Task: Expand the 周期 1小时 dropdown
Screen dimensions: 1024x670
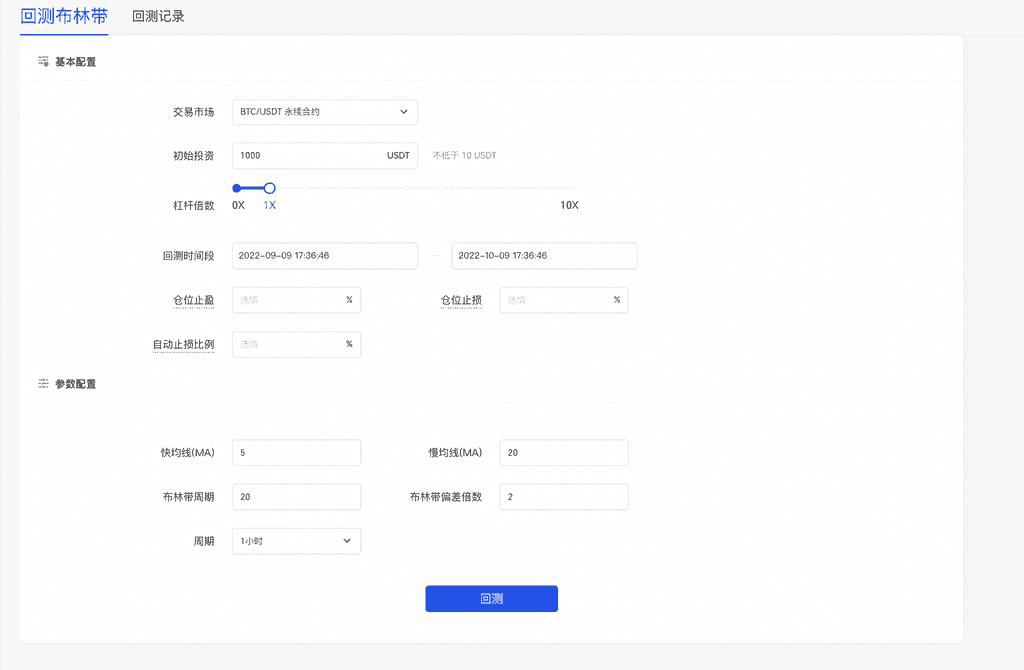Action: (296, 541)
